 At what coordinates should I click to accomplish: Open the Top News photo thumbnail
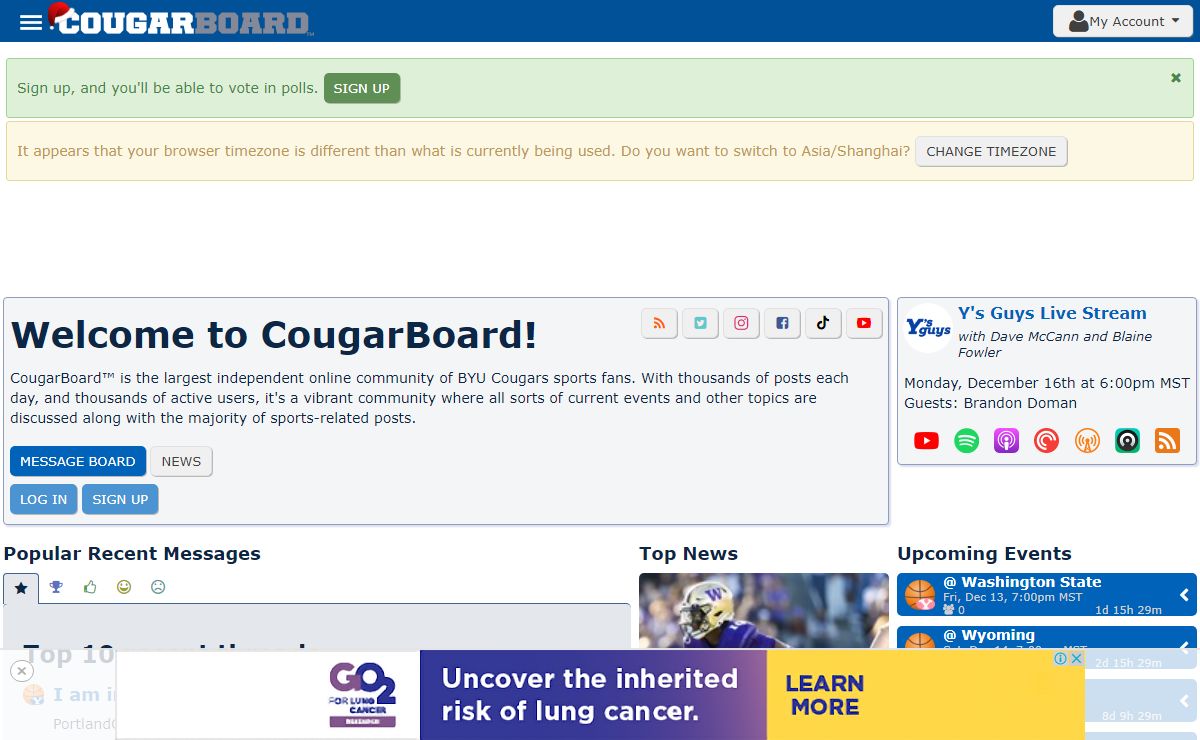(x=764, y=611)
